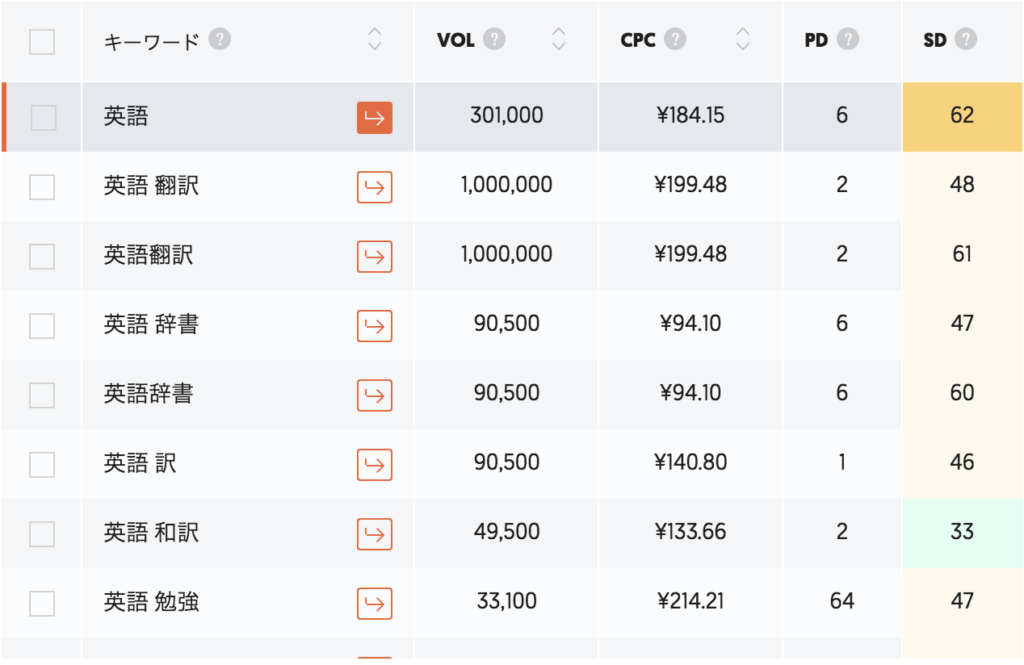Sort by keyword using the sort arrows
This screenshot has width=1024, height=665.
click(x=375, y=40)
